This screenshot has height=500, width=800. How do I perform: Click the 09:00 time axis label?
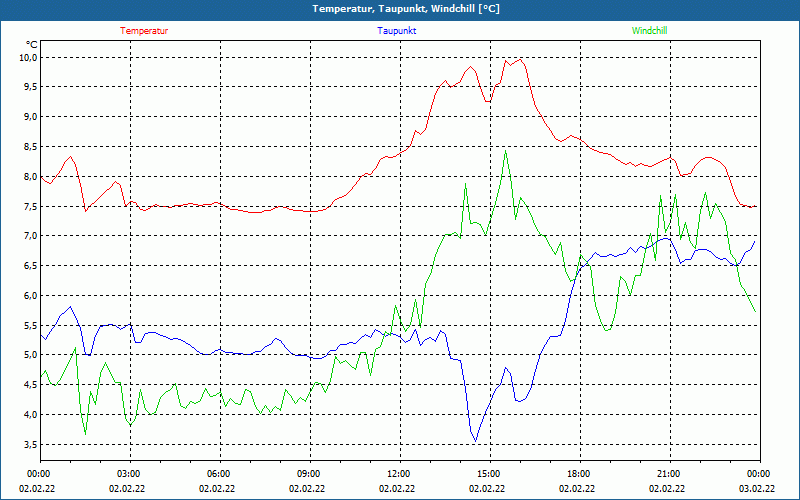[310, 474]
